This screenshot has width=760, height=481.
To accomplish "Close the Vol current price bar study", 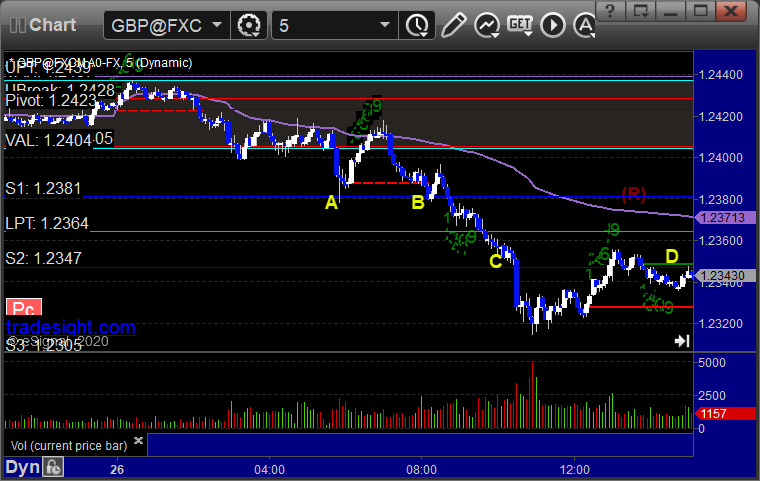I will [138, 440].
